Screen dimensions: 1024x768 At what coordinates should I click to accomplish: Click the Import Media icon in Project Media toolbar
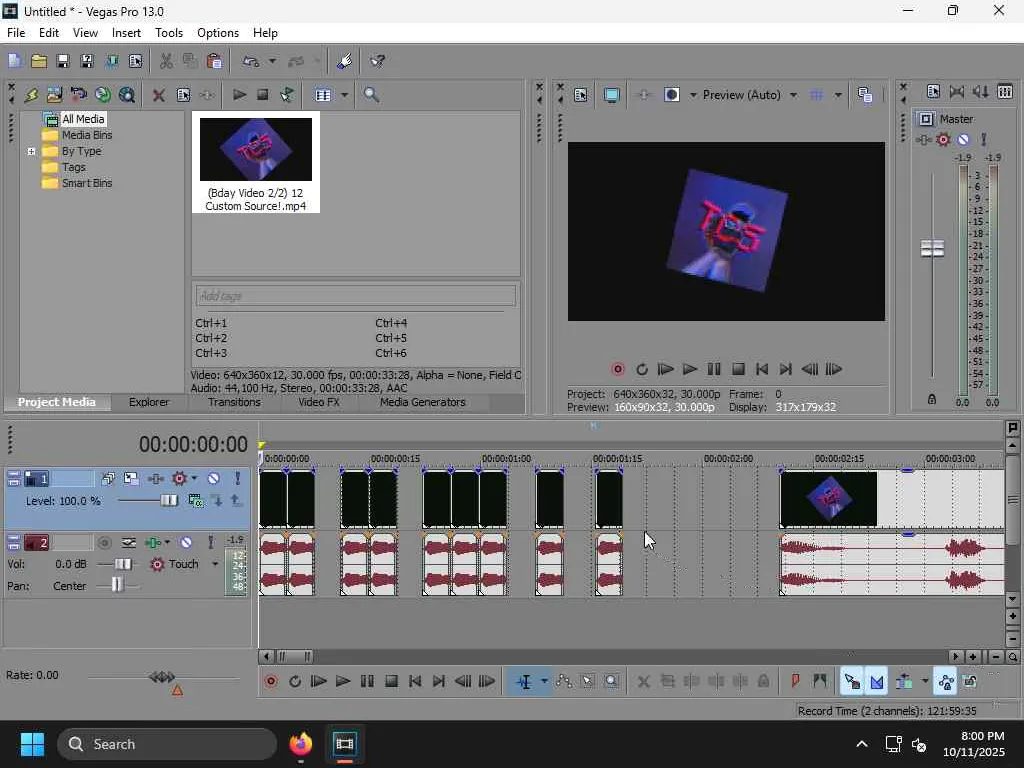(31, 95)
